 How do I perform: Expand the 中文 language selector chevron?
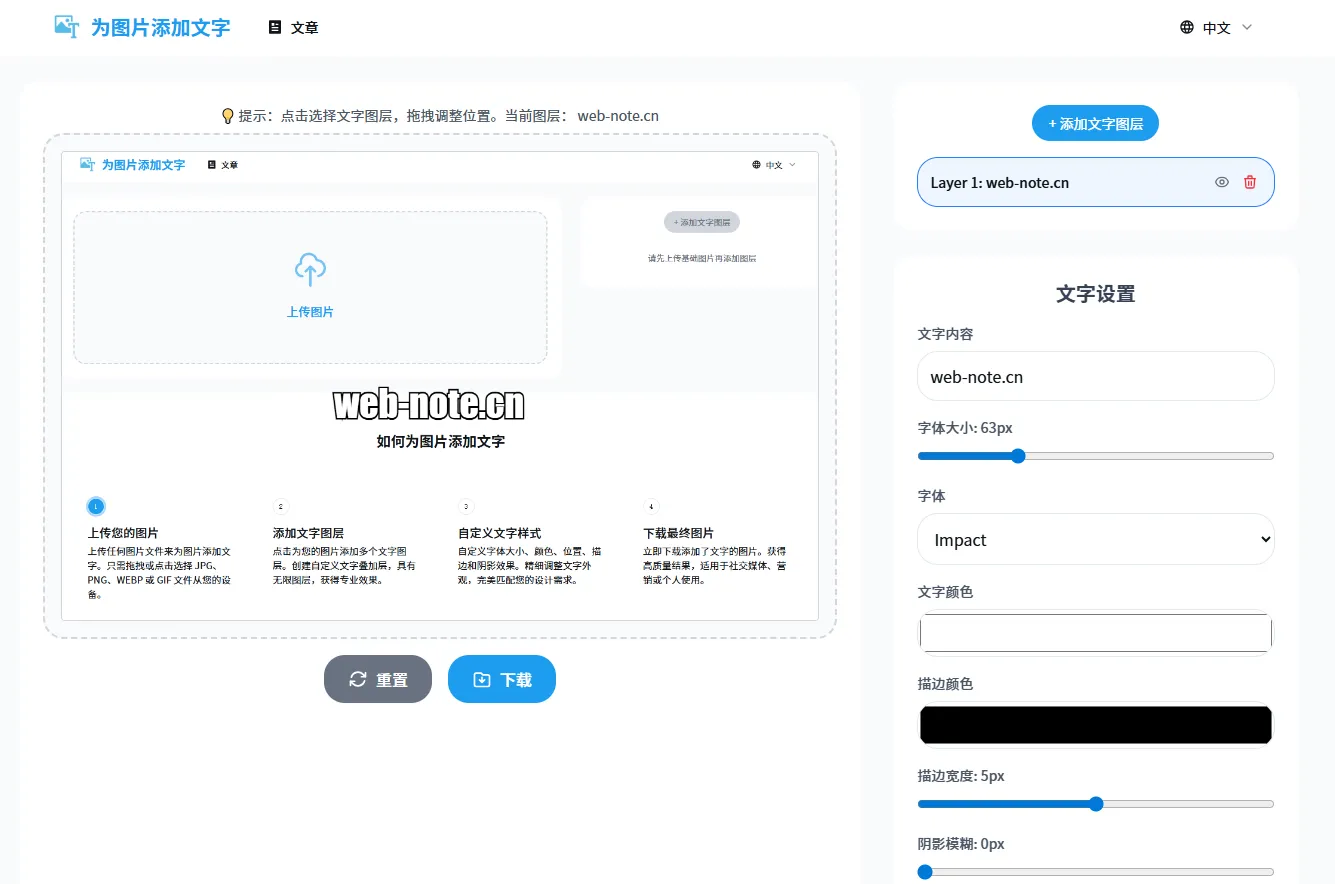1246,27
